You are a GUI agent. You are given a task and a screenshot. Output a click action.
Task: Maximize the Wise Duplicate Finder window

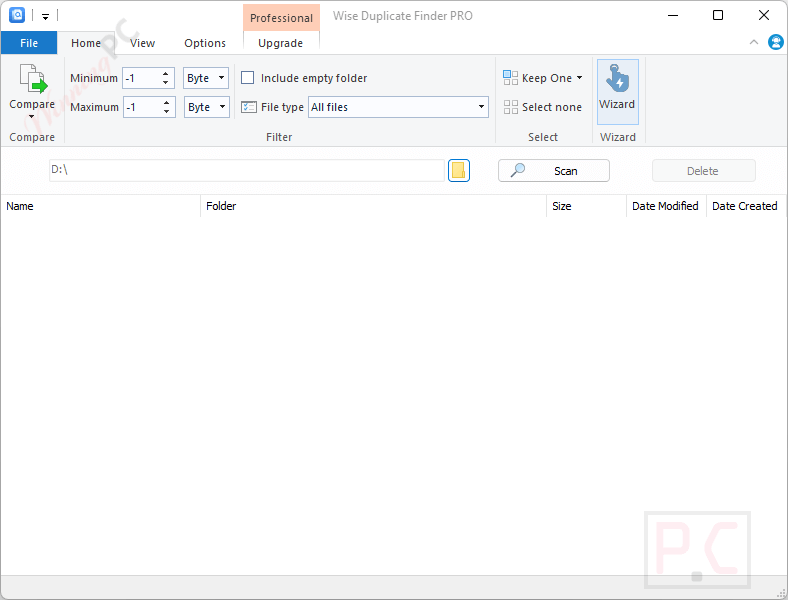[x=718, y=16]
